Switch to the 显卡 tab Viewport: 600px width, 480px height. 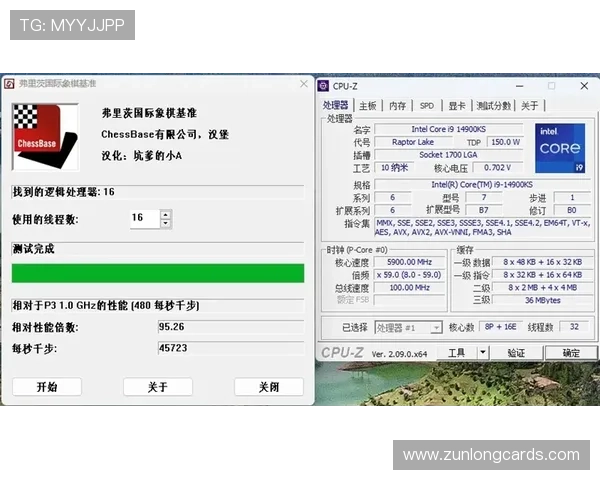point(457,106)
